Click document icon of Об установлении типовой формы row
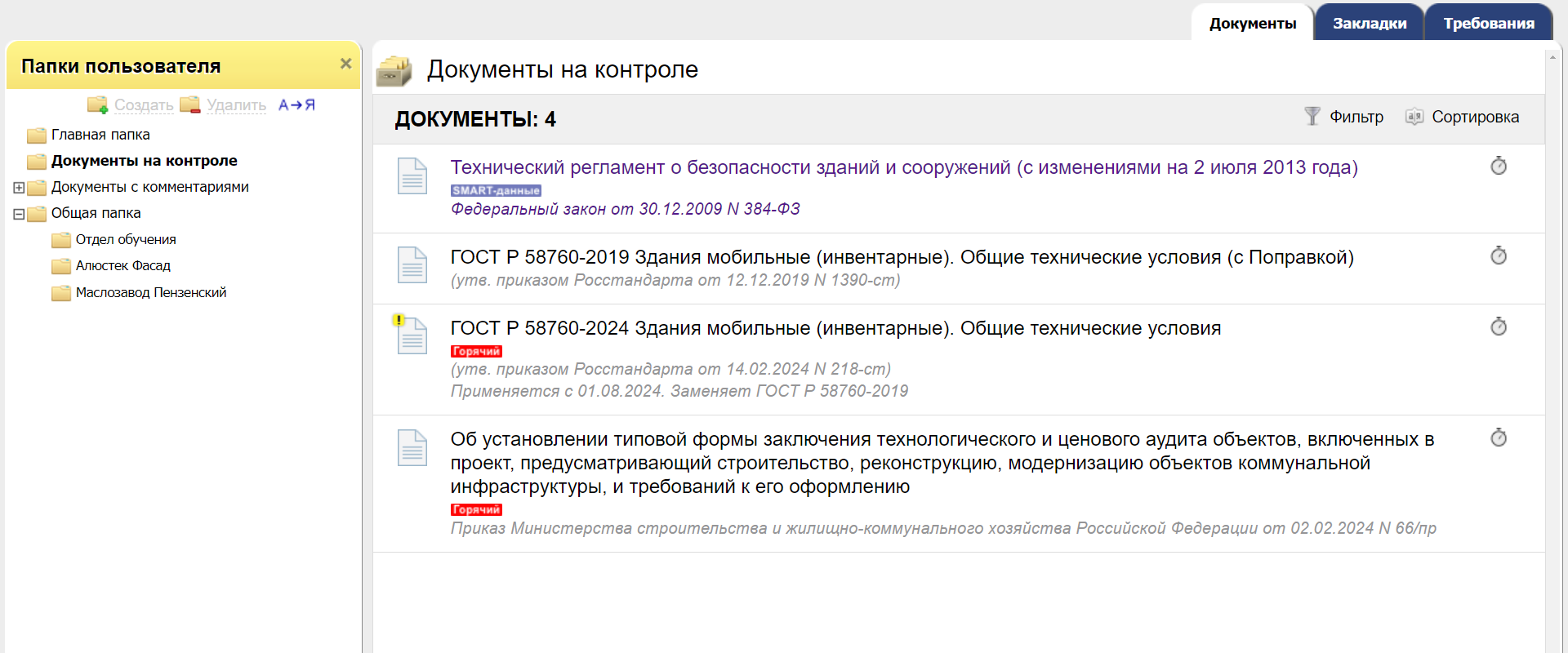The height and width of the screenshot is (653, 1568). coord(412,447)
